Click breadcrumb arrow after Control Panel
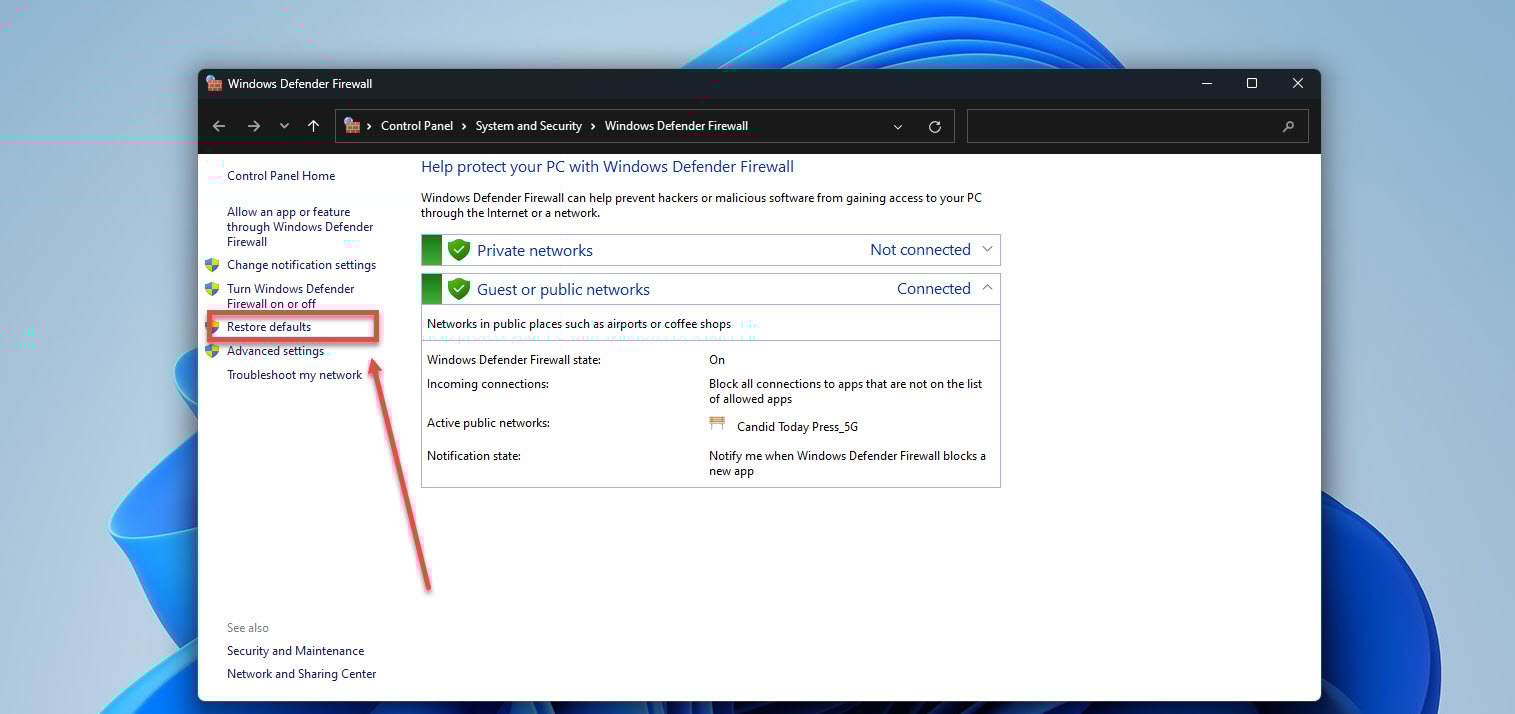The image size is (1515, 714). point(464,126)
